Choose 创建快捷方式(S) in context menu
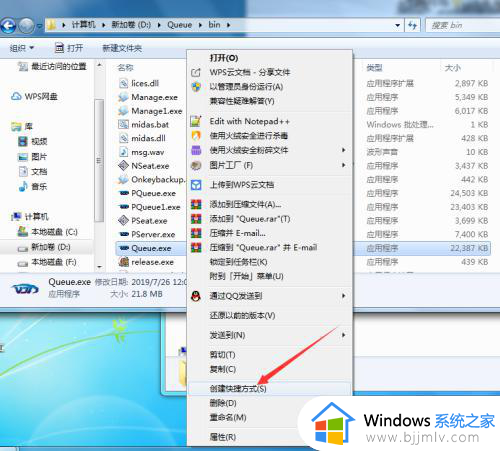 coord(269,389)
